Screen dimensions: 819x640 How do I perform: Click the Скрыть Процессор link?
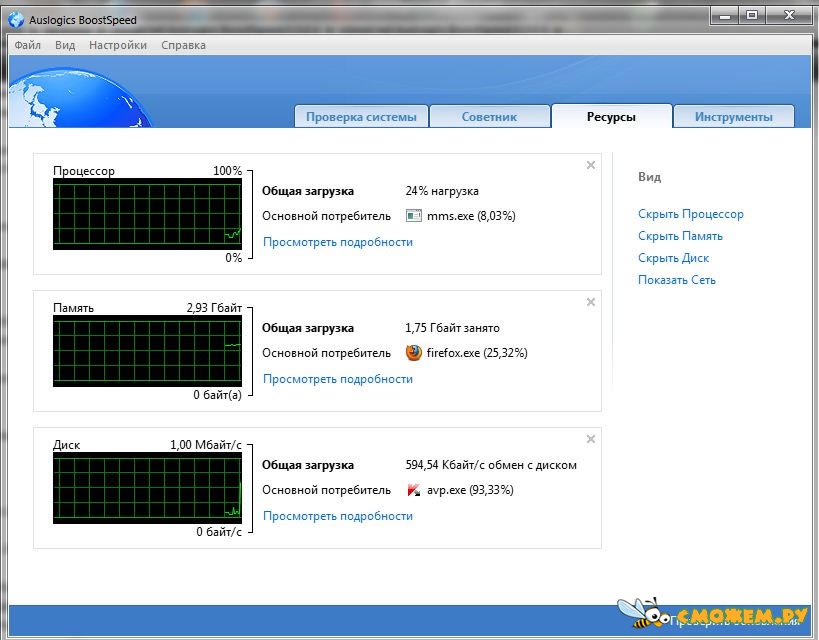click(691, 214)
